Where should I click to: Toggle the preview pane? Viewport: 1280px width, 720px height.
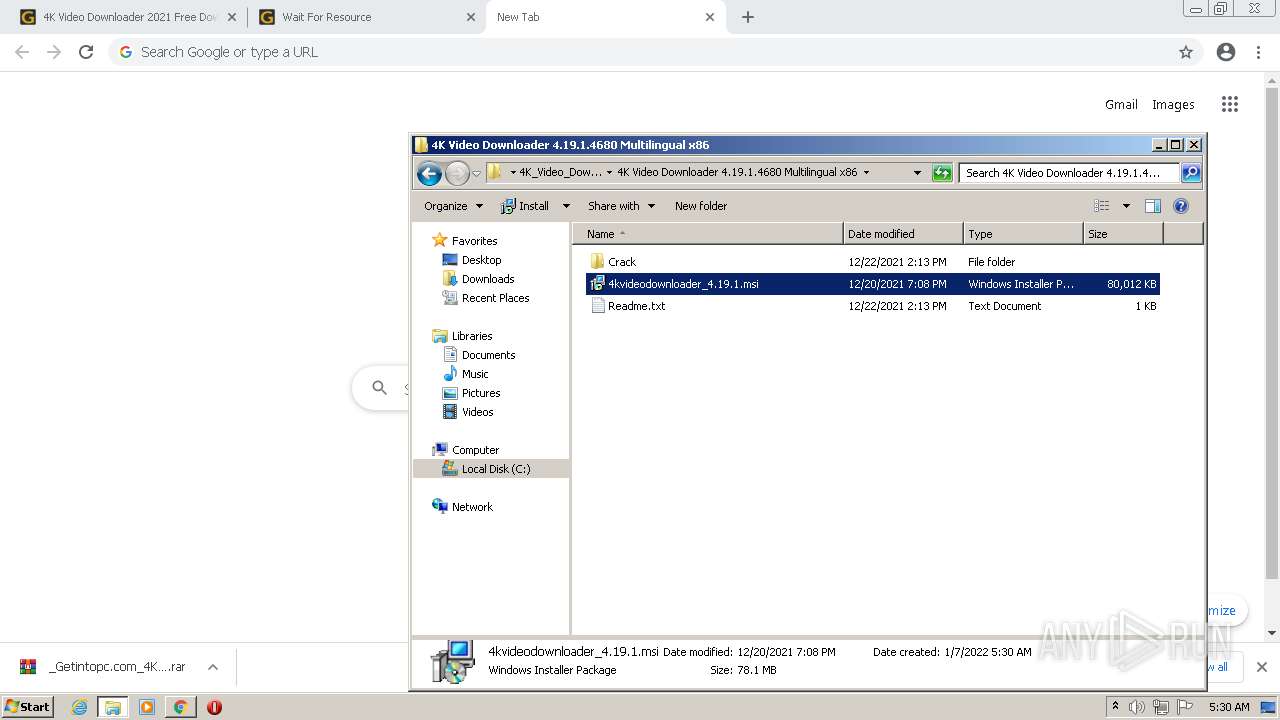1153,206
